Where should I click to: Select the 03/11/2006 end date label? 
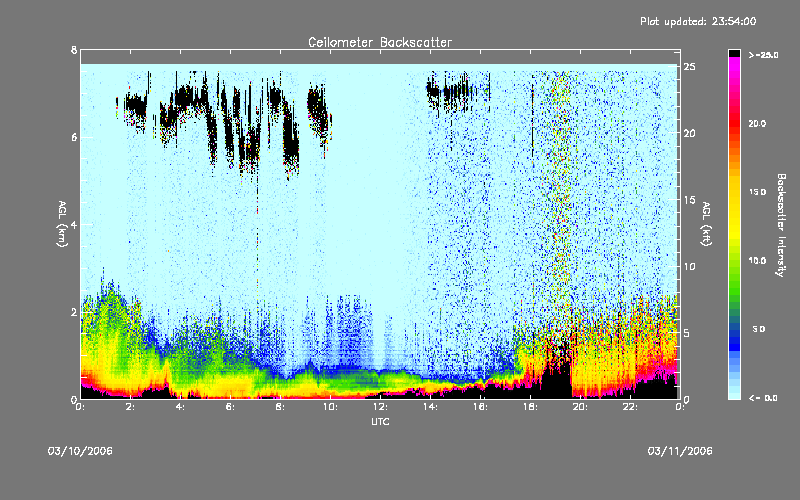tap(680, 451)
